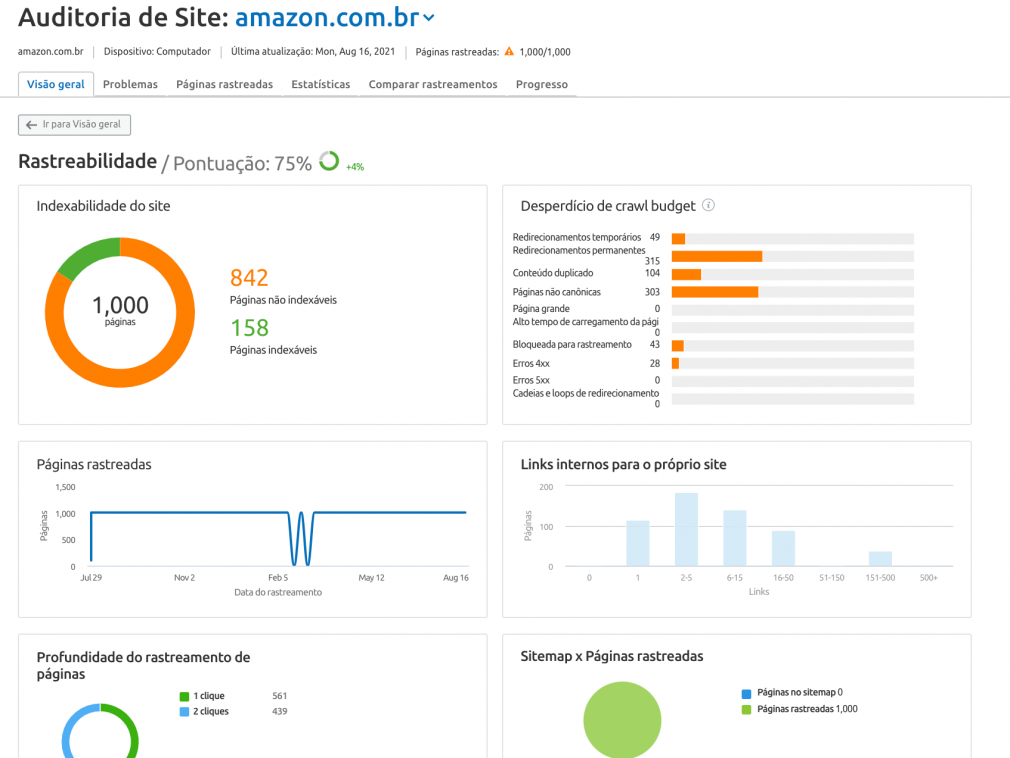
Task: Click the blue Páginas no sitemap legend swatch
Action: 747,694
